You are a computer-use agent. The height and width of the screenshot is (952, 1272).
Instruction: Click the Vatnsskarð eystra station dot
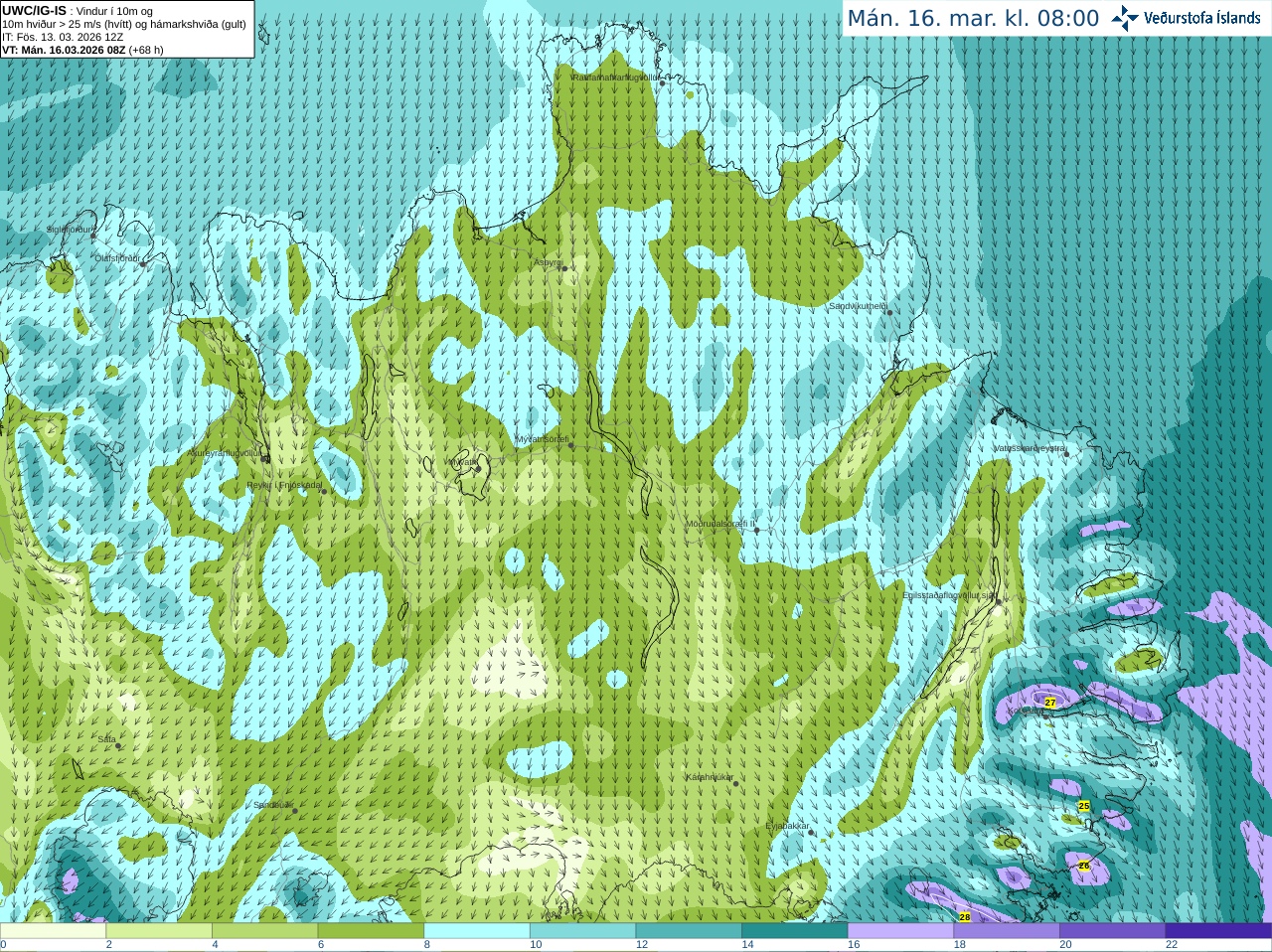pos(1066,454)
